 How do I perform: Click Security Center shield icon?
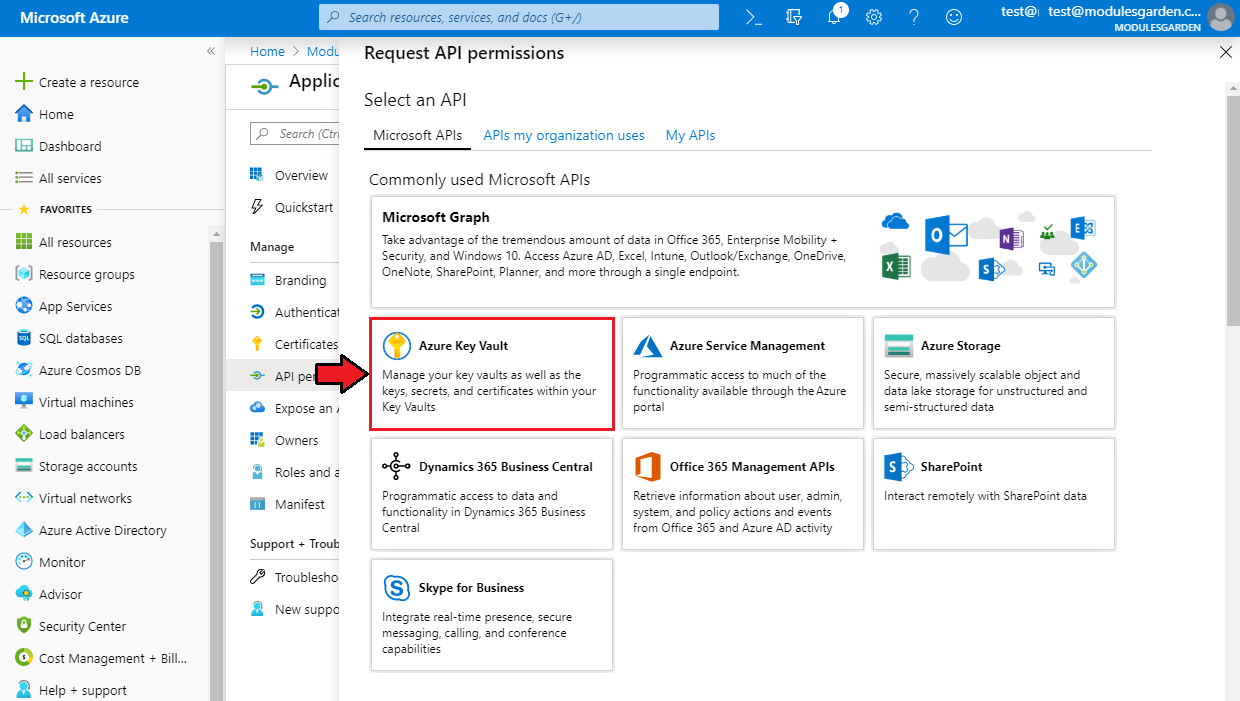click(24, 626)
